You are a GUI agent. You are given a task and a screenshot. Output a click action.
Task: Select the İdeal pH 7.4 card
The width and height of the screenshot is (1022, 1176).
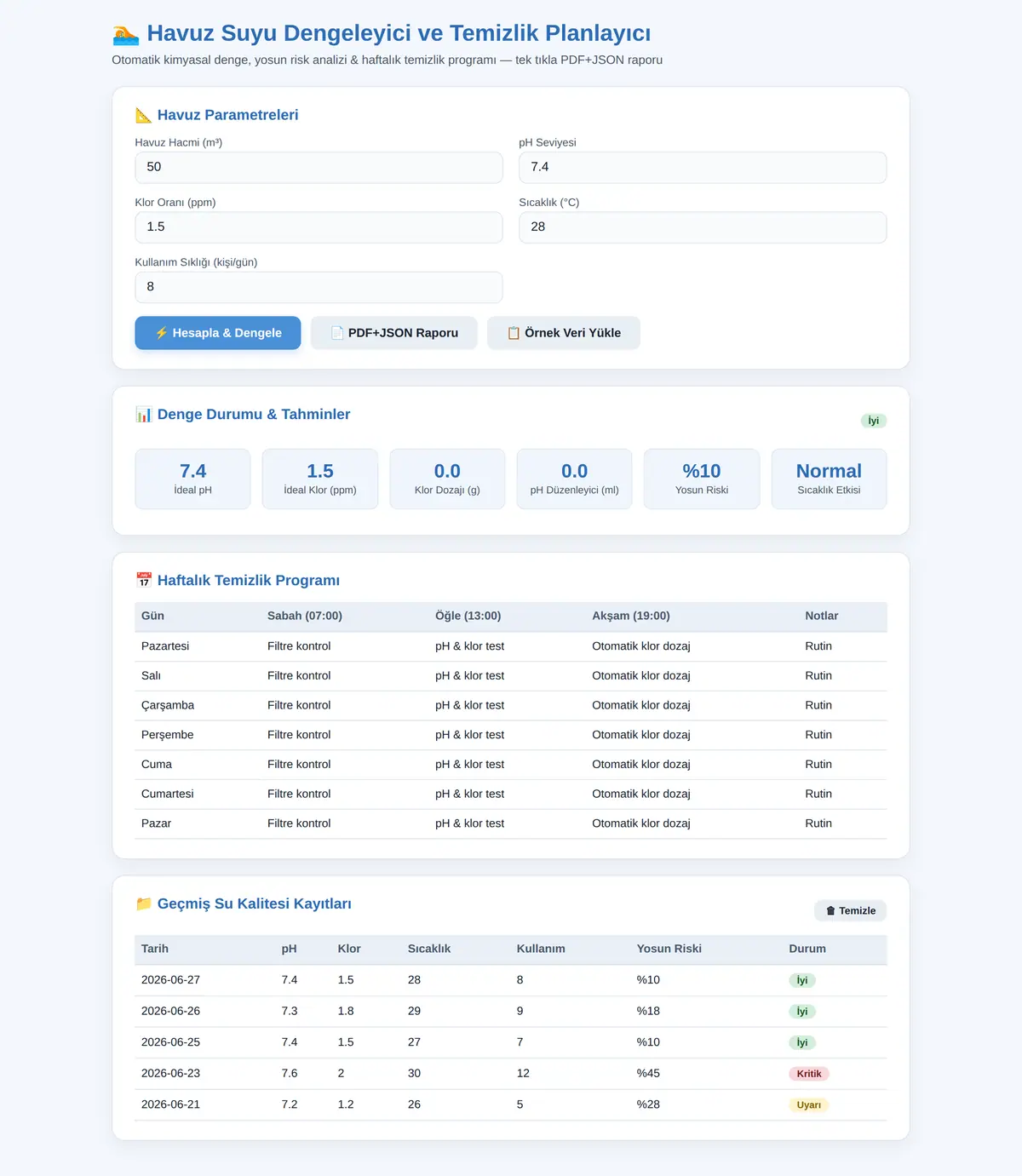tap(193, 479)
